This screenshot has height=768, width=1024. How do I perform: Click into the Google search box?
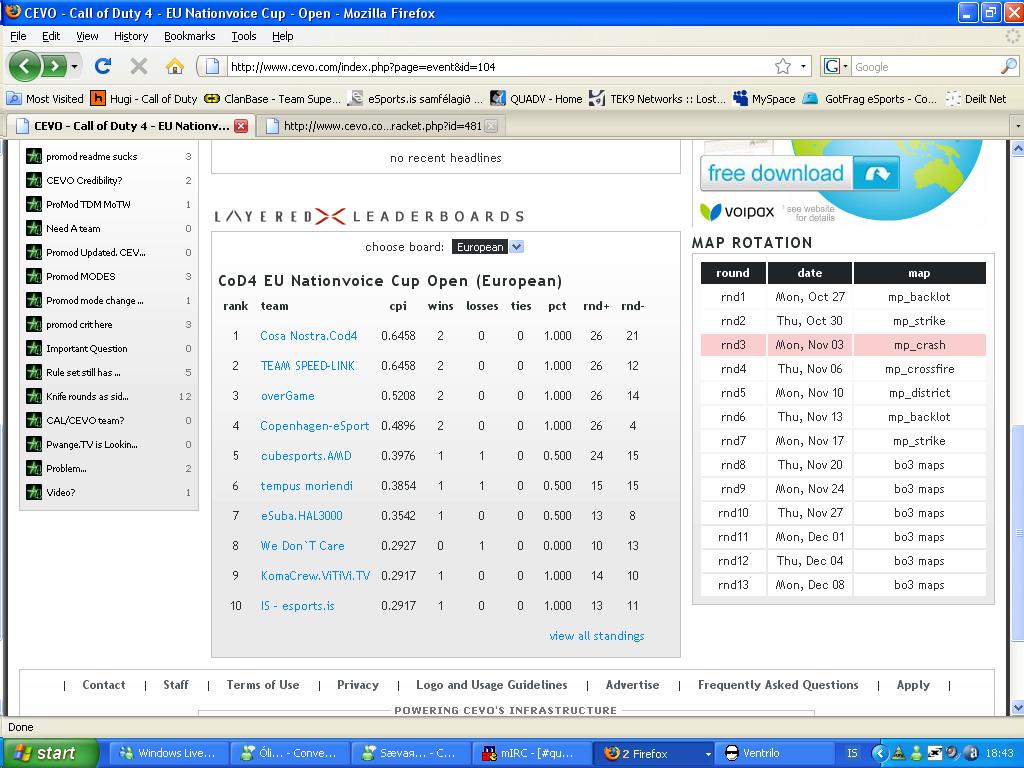[926, 67]
